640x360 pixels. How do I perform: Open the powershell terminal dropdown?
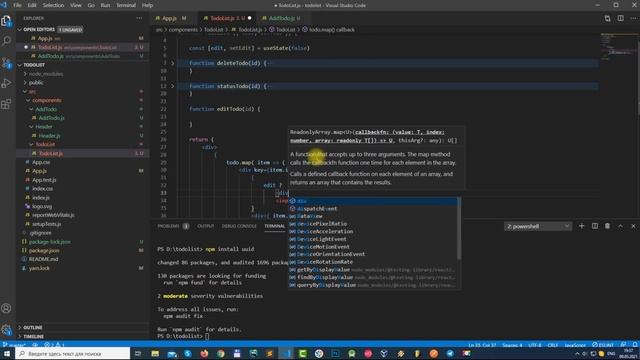(538, 226)
